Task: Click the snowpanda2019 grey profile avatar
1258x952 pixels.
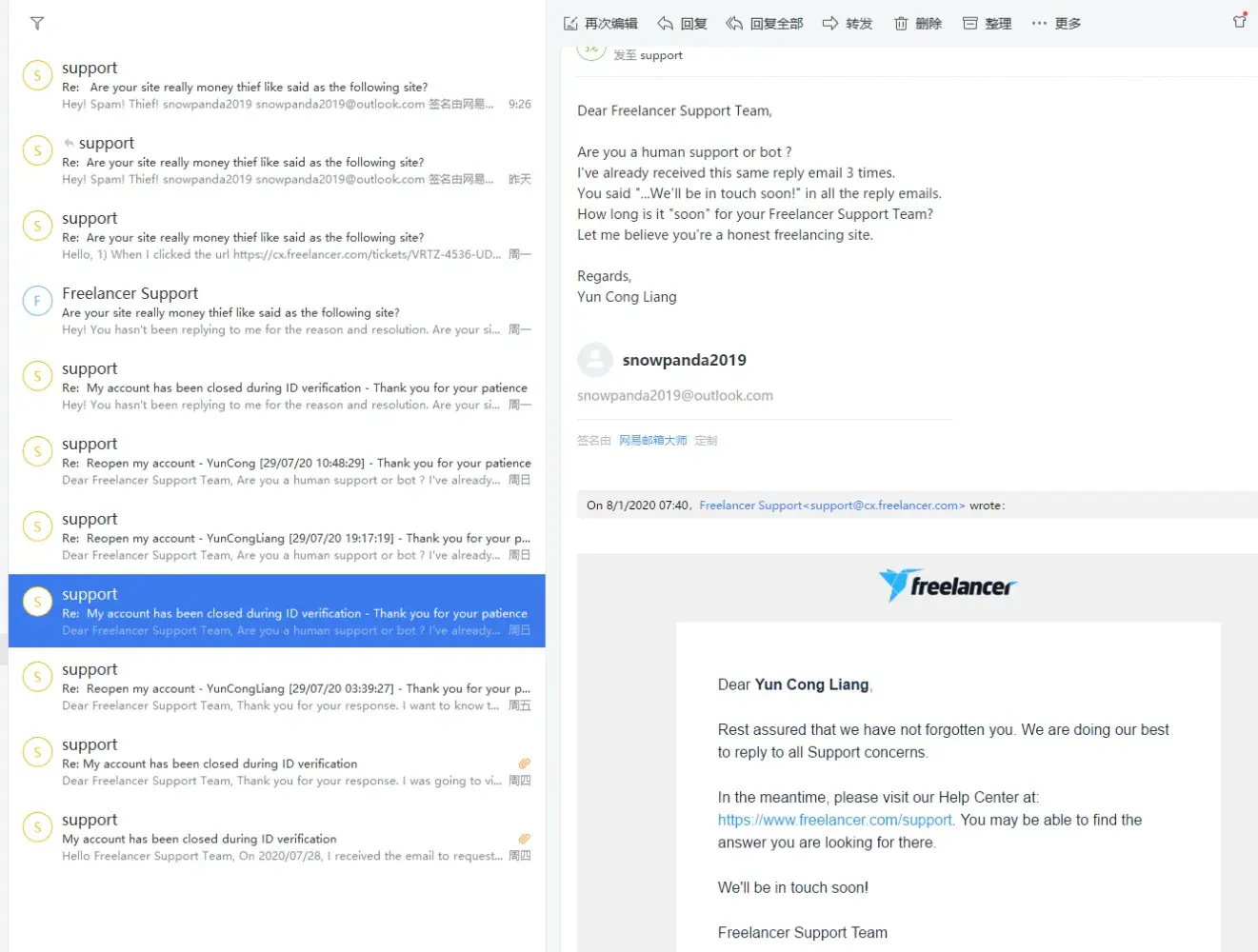Action: (x=595, y=360)
